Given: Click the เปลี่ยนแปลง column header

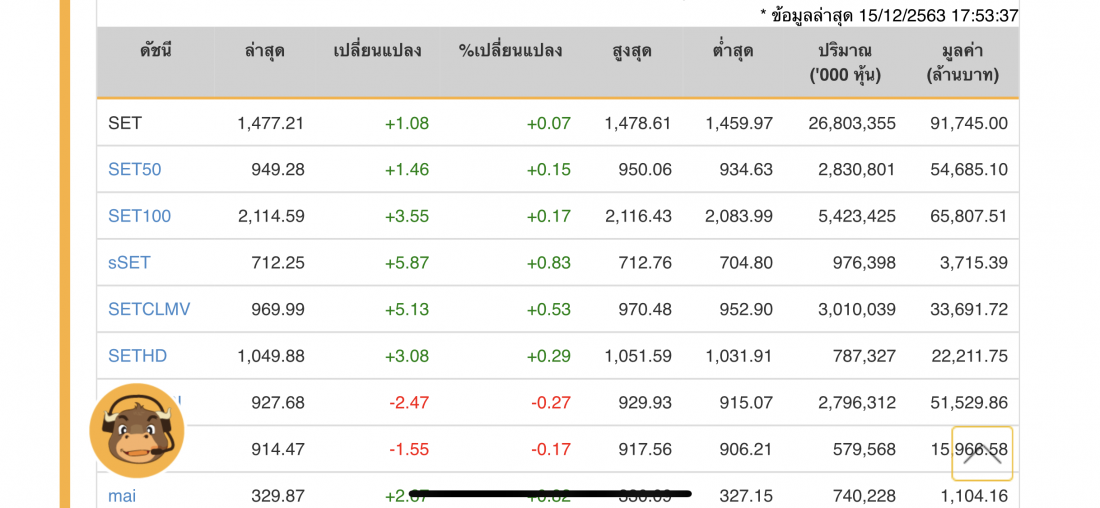Looking at the screenshot, I should point(377,51).
